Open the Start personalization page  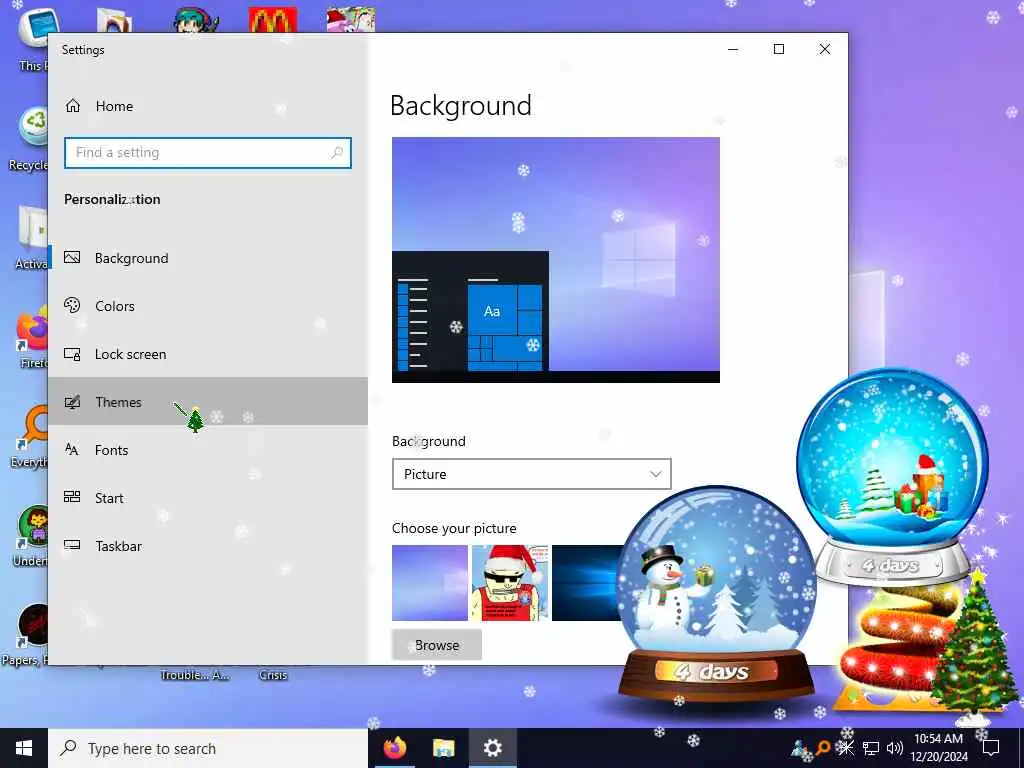pyautogui.click(x=208, y=498)
